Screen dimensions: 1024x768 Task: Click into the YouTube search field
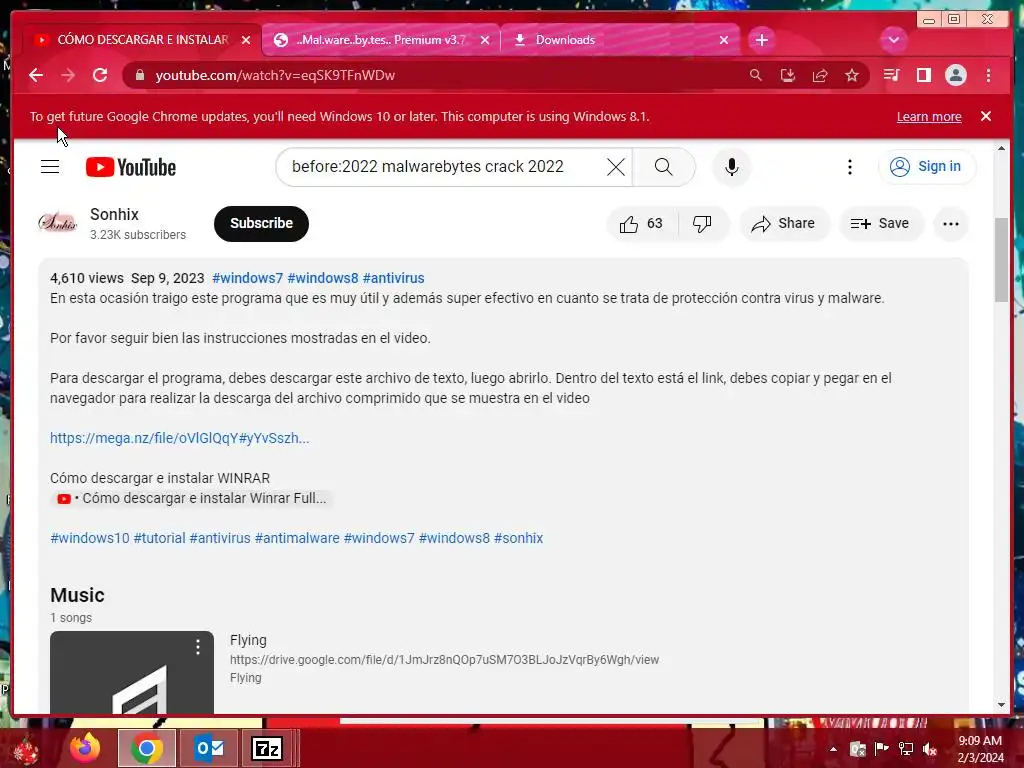pos(444,167)
